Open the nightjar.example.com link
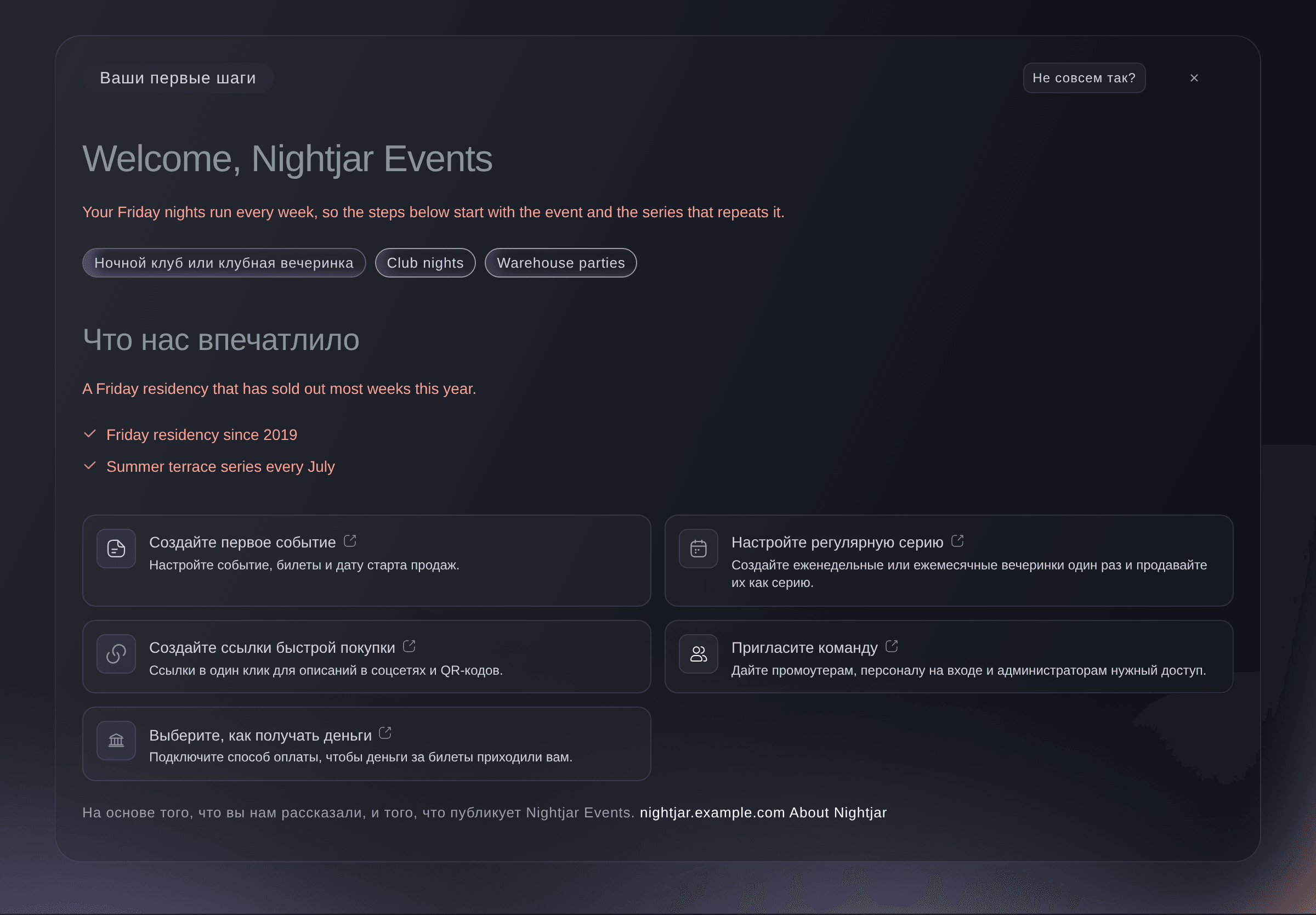 point(712,812)
